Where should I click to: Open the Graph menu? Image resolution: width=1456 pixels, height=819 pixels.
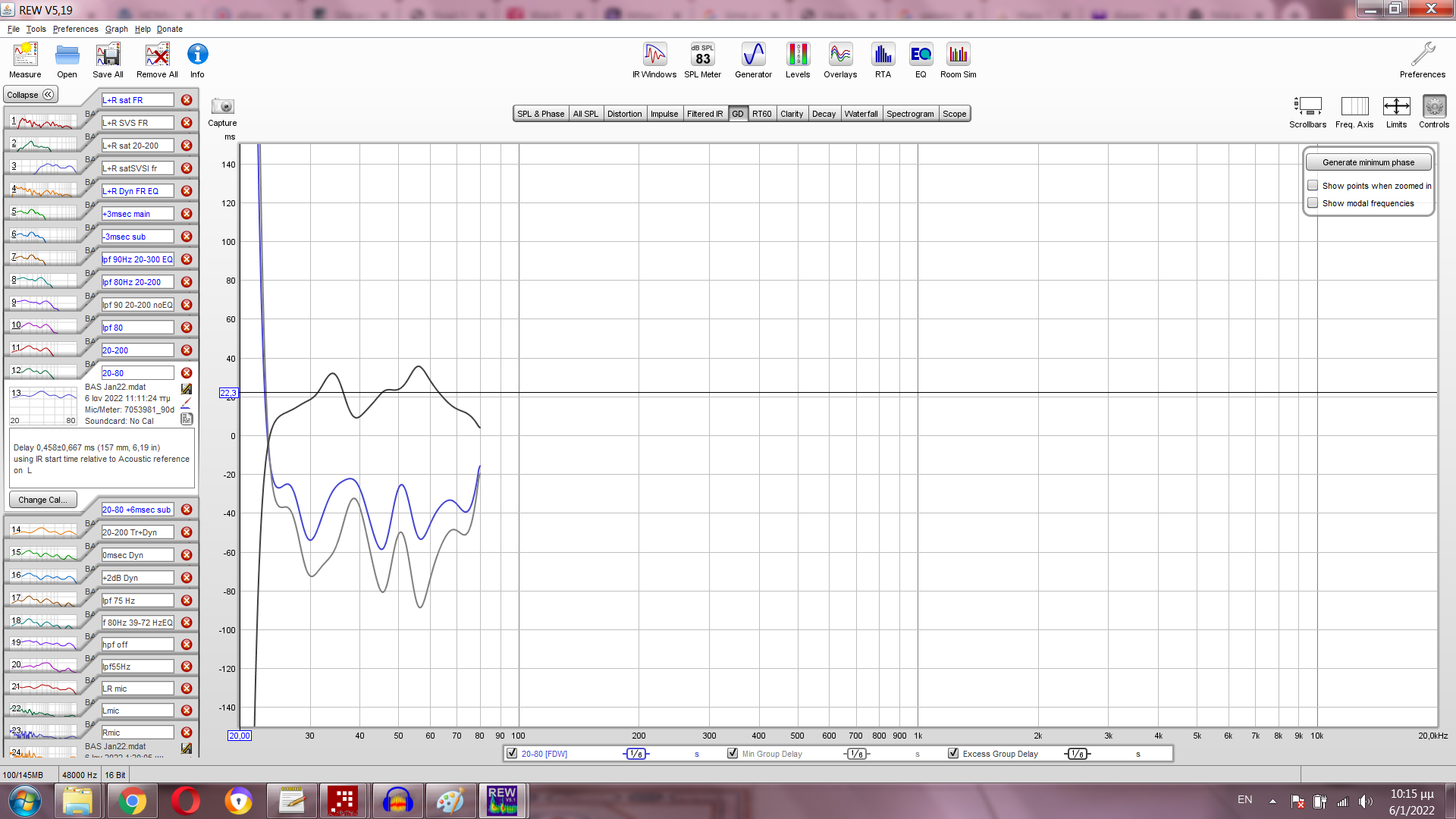click(116, 29)
